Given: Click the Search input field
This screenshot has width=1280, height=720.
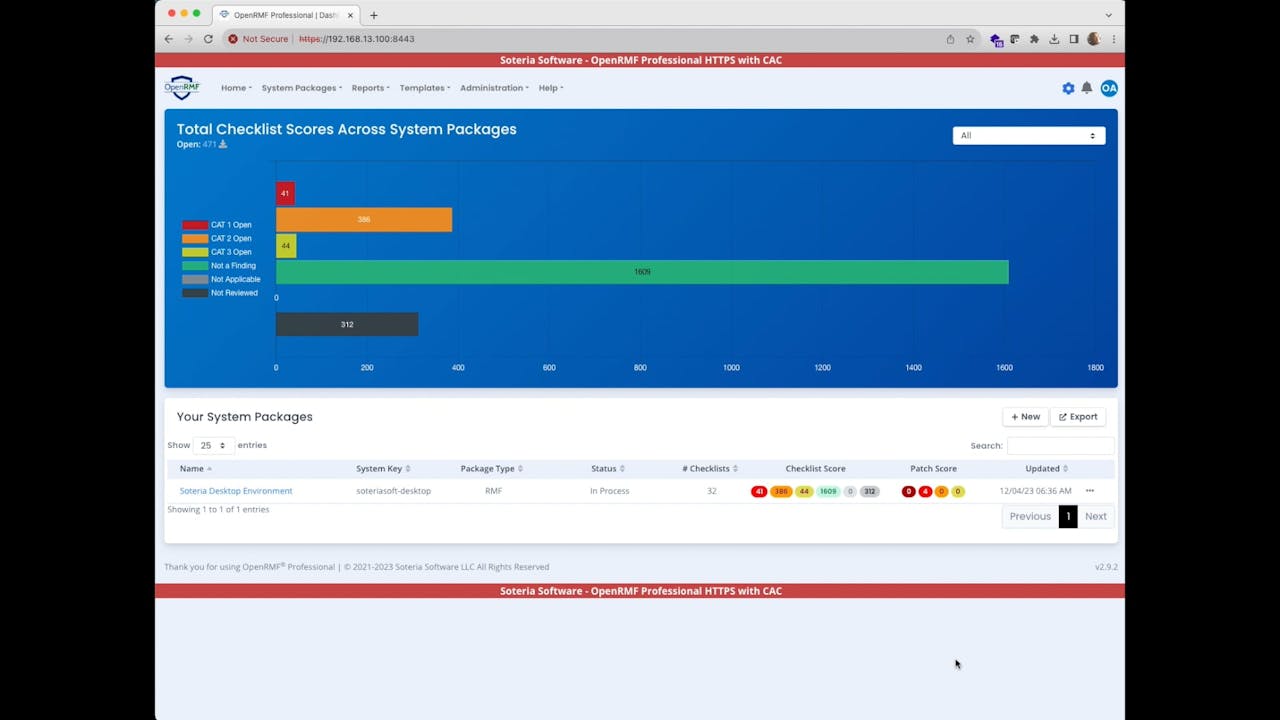Looking at the screenshot, I should (x=1059, y=446).
